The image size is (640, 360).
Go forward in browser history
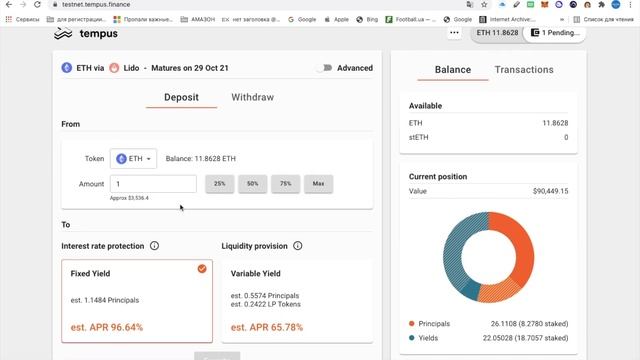[23, 4]
